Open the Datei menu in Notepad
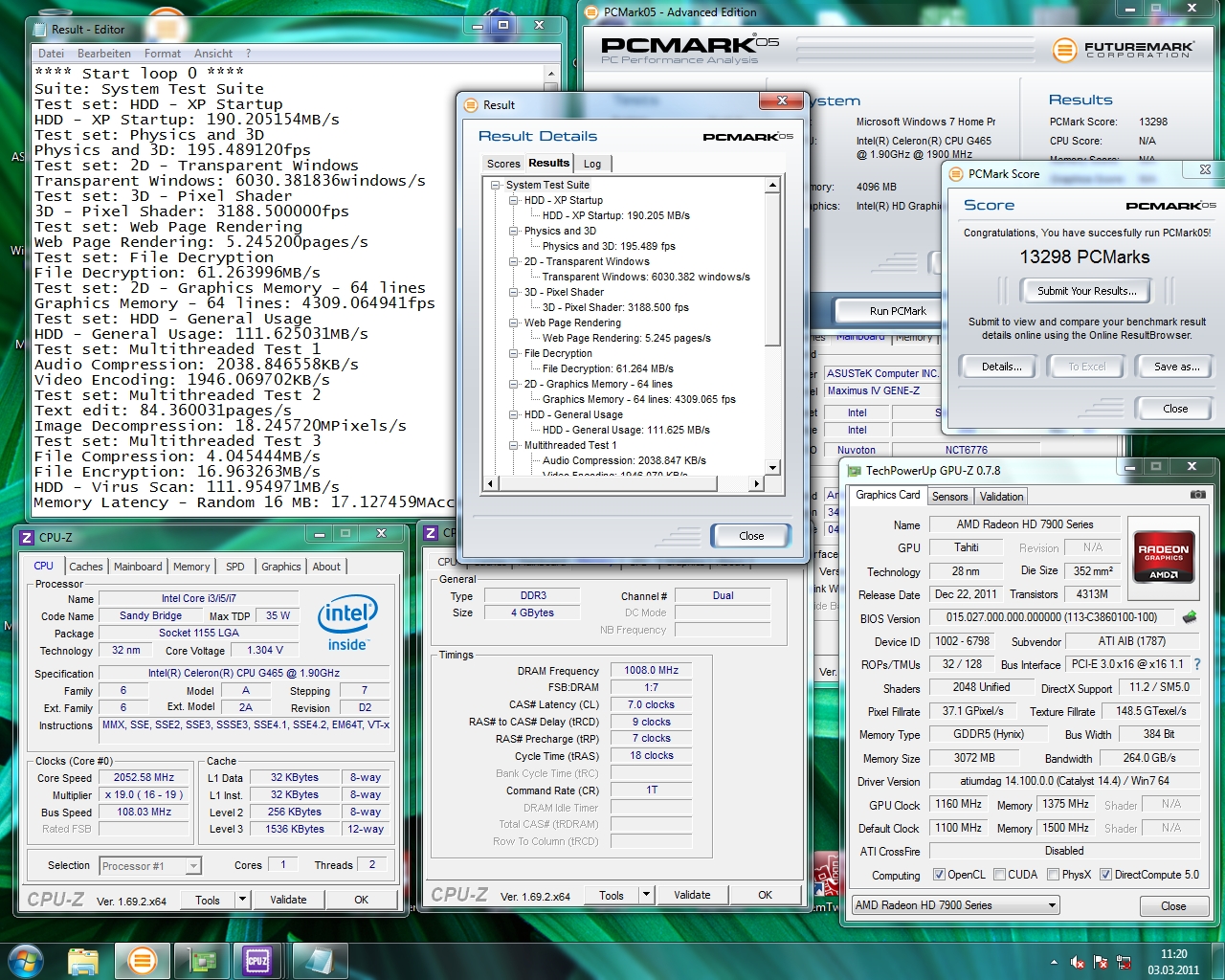This screenshot has width=1225, height=980. click(52, 54)
